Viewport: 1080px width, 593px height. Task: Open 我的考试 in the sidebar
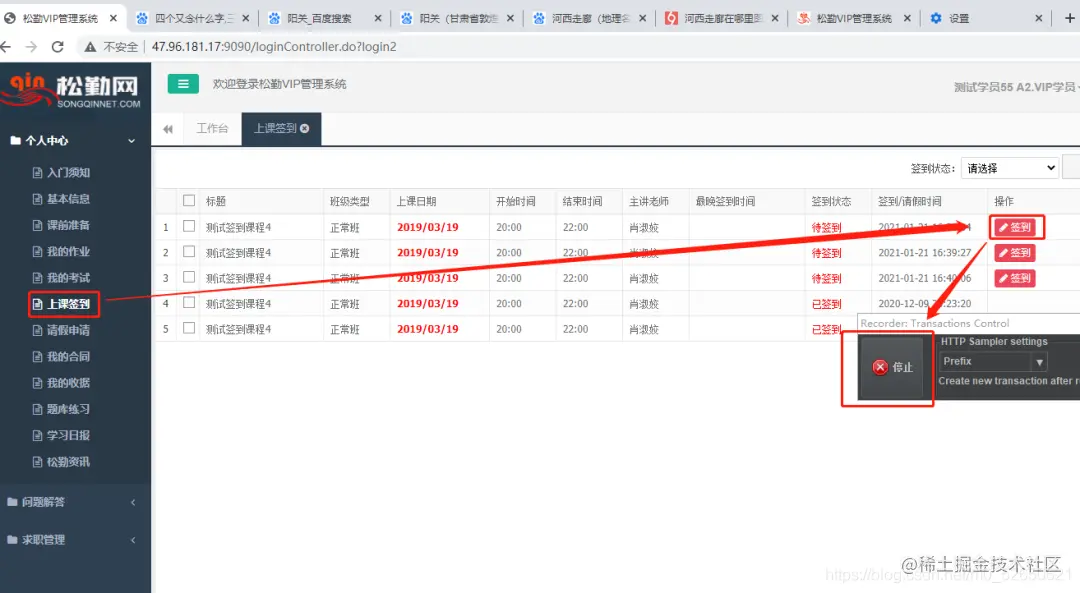(62, 278)
